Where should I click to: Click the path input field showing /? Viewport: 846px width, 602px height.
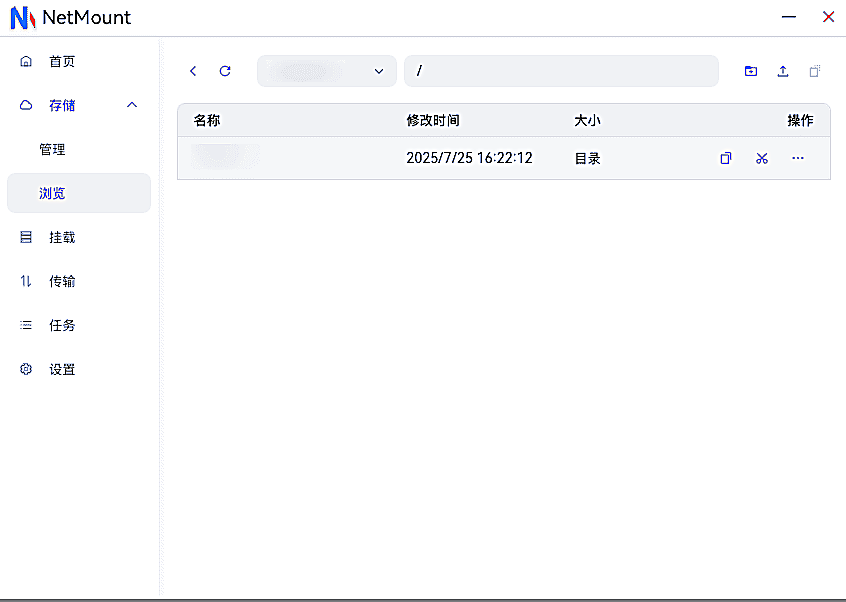click(x=561, y=71)
